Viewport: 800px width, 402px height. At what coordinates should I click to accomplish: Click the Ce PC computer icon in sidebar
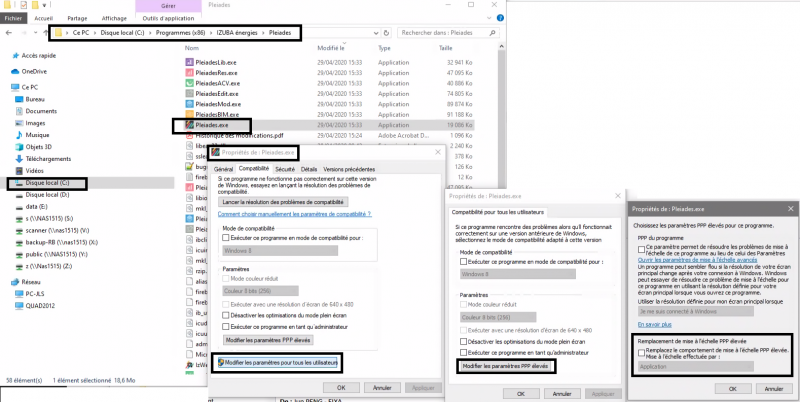[x=15, y=87]
